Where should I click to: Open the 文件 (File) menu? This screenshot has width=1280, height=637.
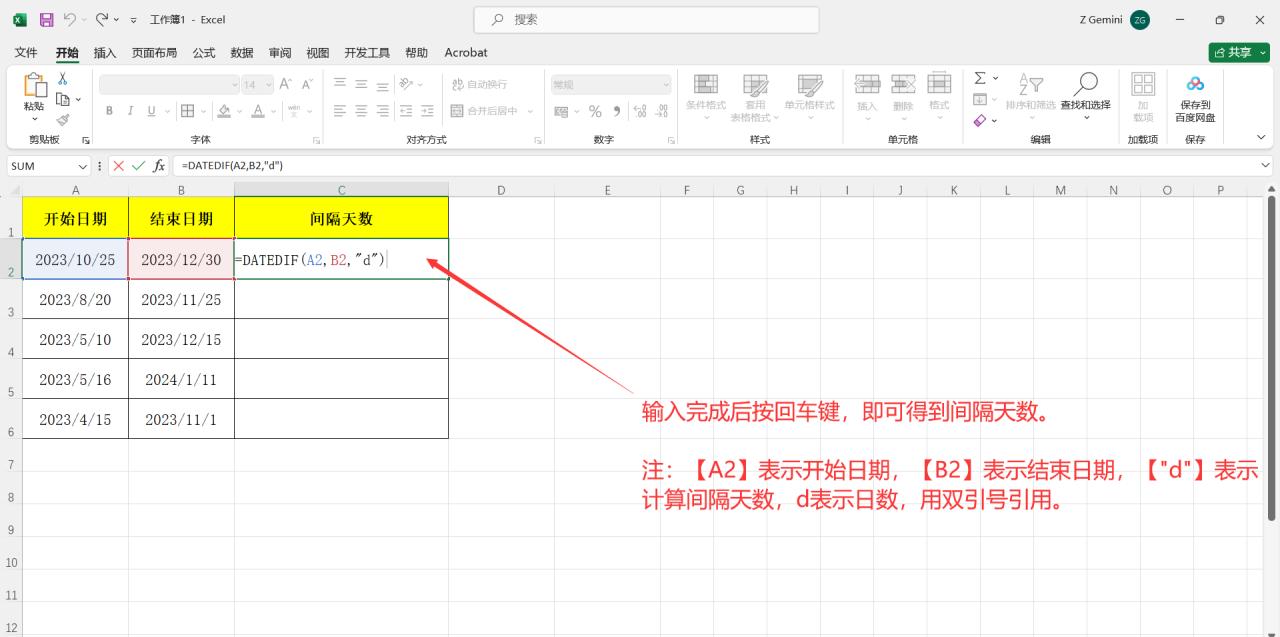tap(26, 53)
